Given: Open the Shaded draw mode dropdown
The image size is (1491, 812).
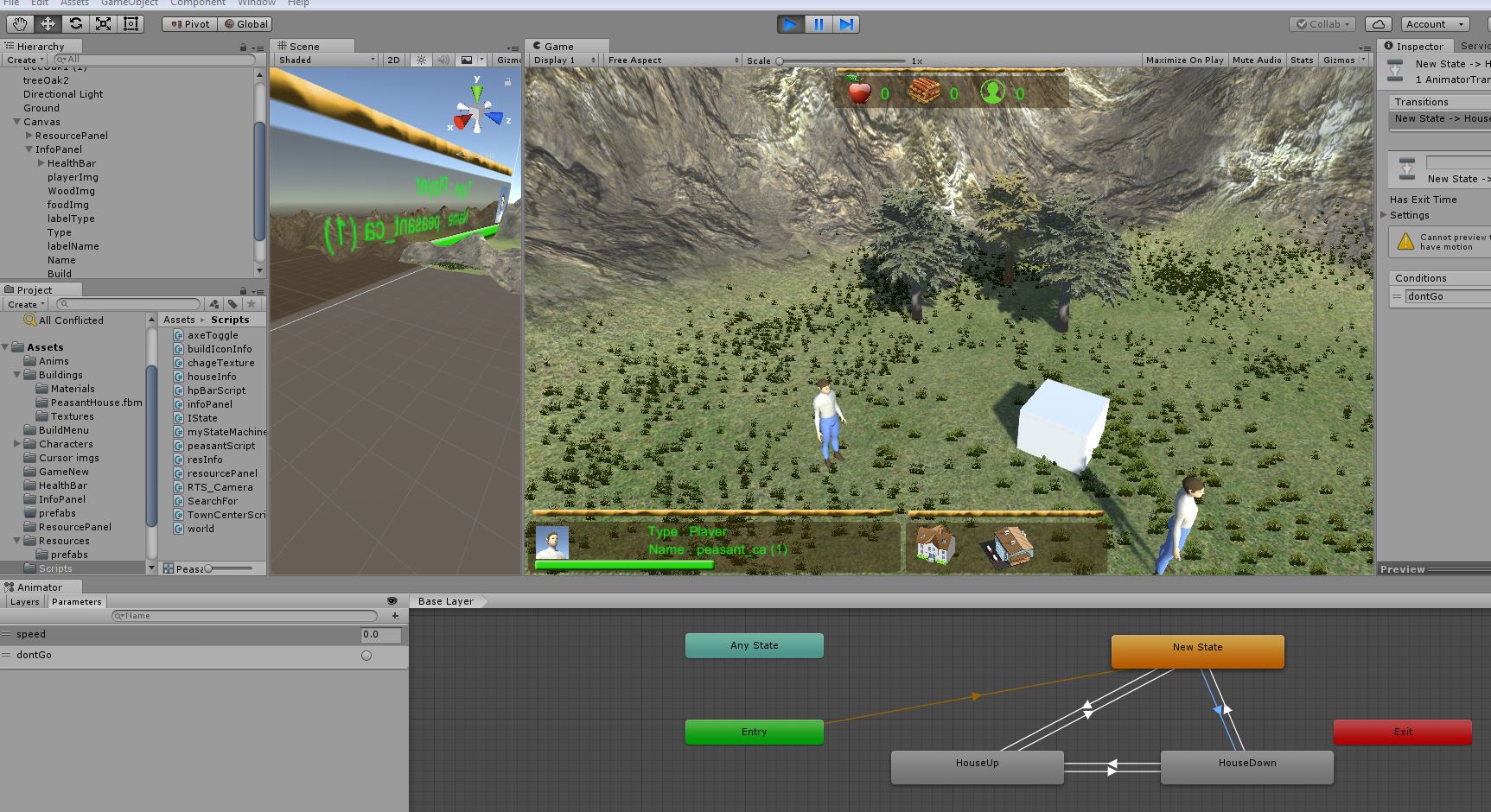Looking at the screenshot, I should coord(324,60).
